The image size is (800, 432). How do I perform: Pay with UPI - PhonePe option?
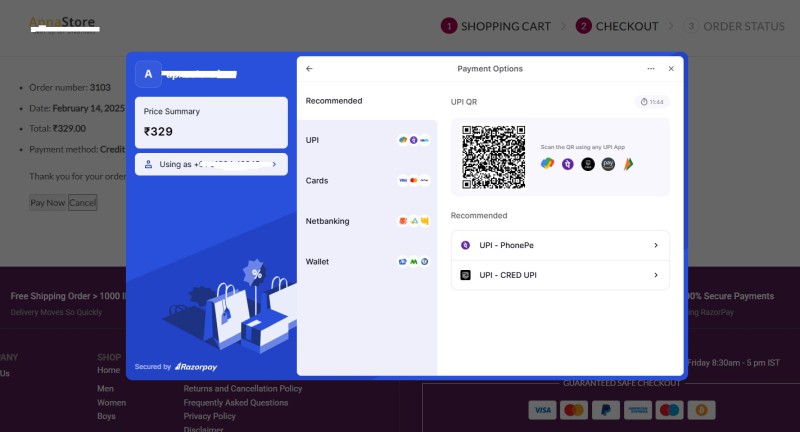tap(560, 245)
